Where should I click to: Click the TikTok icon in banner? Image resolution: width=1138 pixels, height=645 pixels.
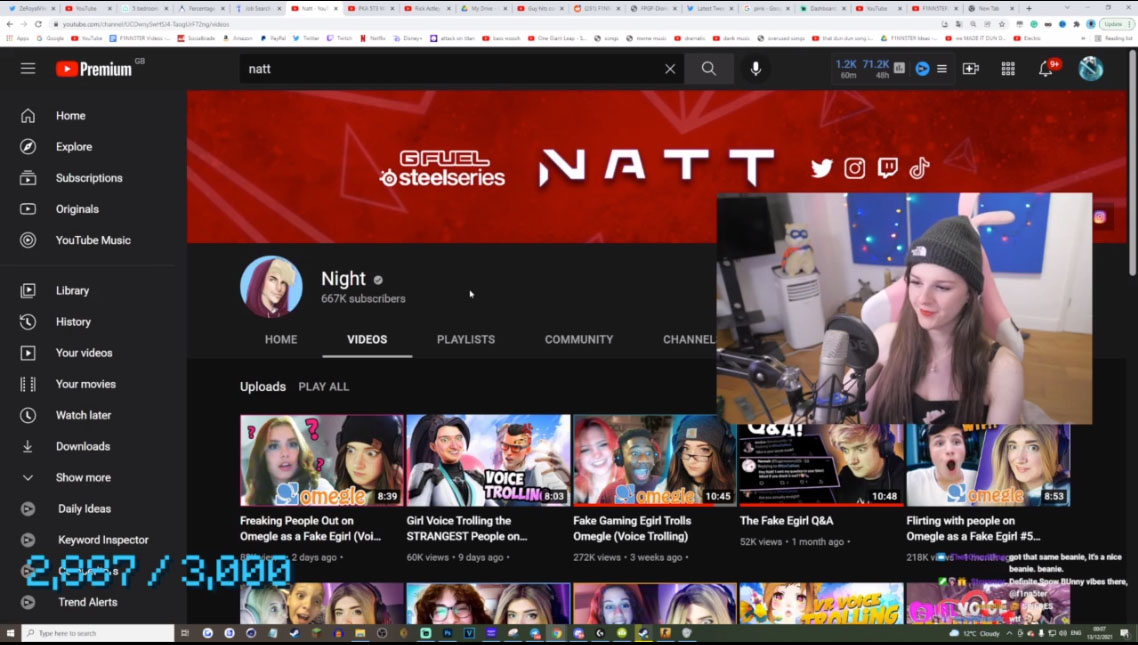coord(920,168)
